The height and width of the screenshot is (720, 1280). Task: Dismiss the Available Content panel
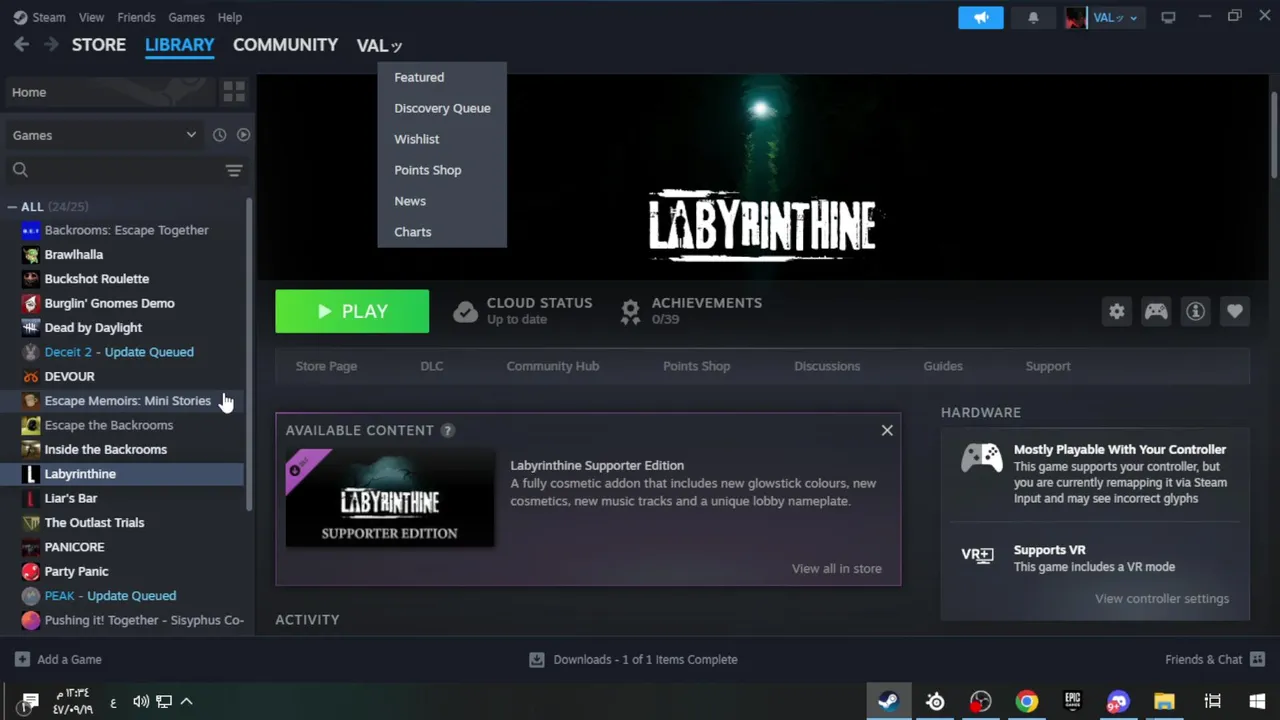[x=887, y=430]
